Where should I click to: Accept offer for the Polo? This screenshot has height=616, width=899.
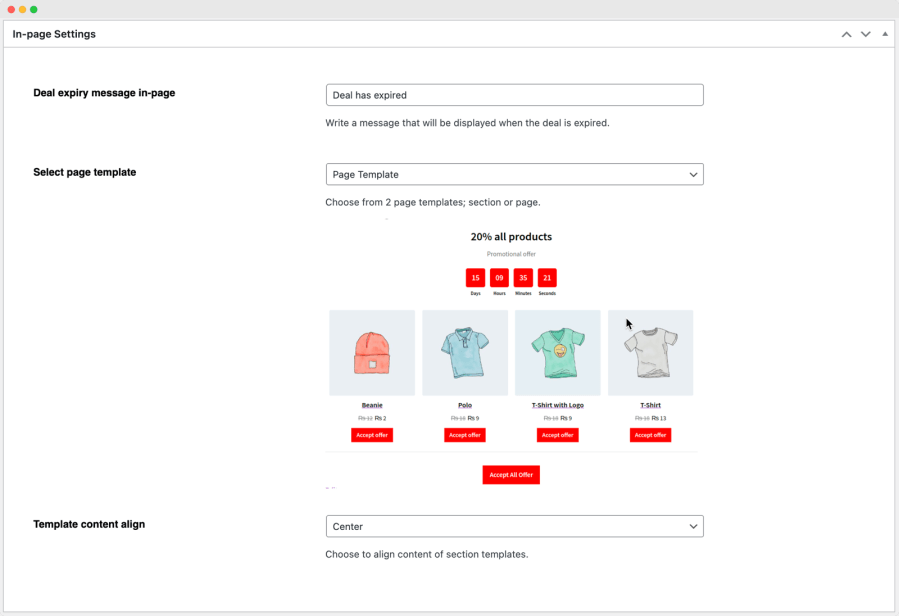pyautogui.click(x=465, y=435)
